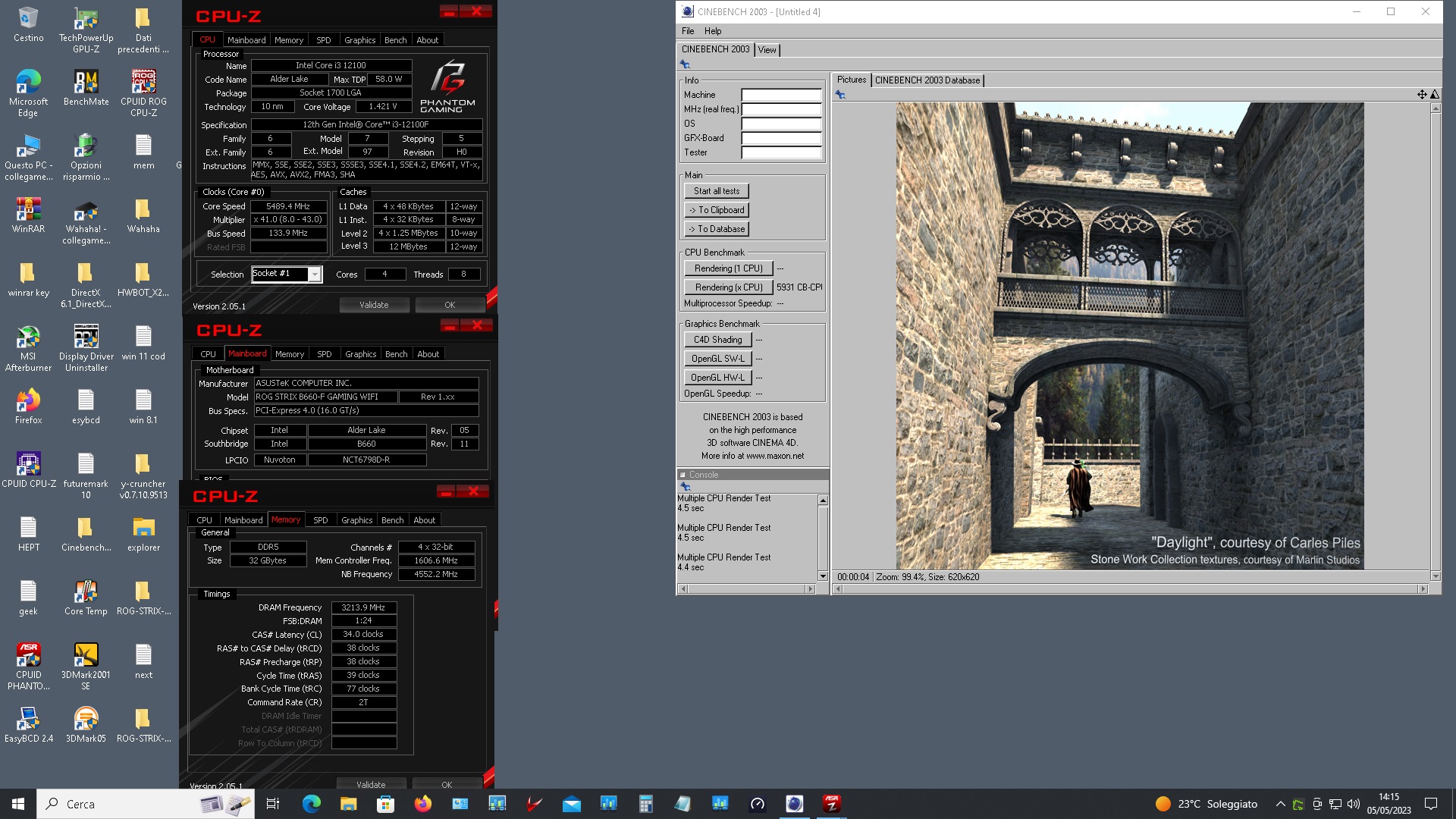Screen dimensions: 1456x819
Task: Open Calculator from taskbar
Action: [645, 804]
